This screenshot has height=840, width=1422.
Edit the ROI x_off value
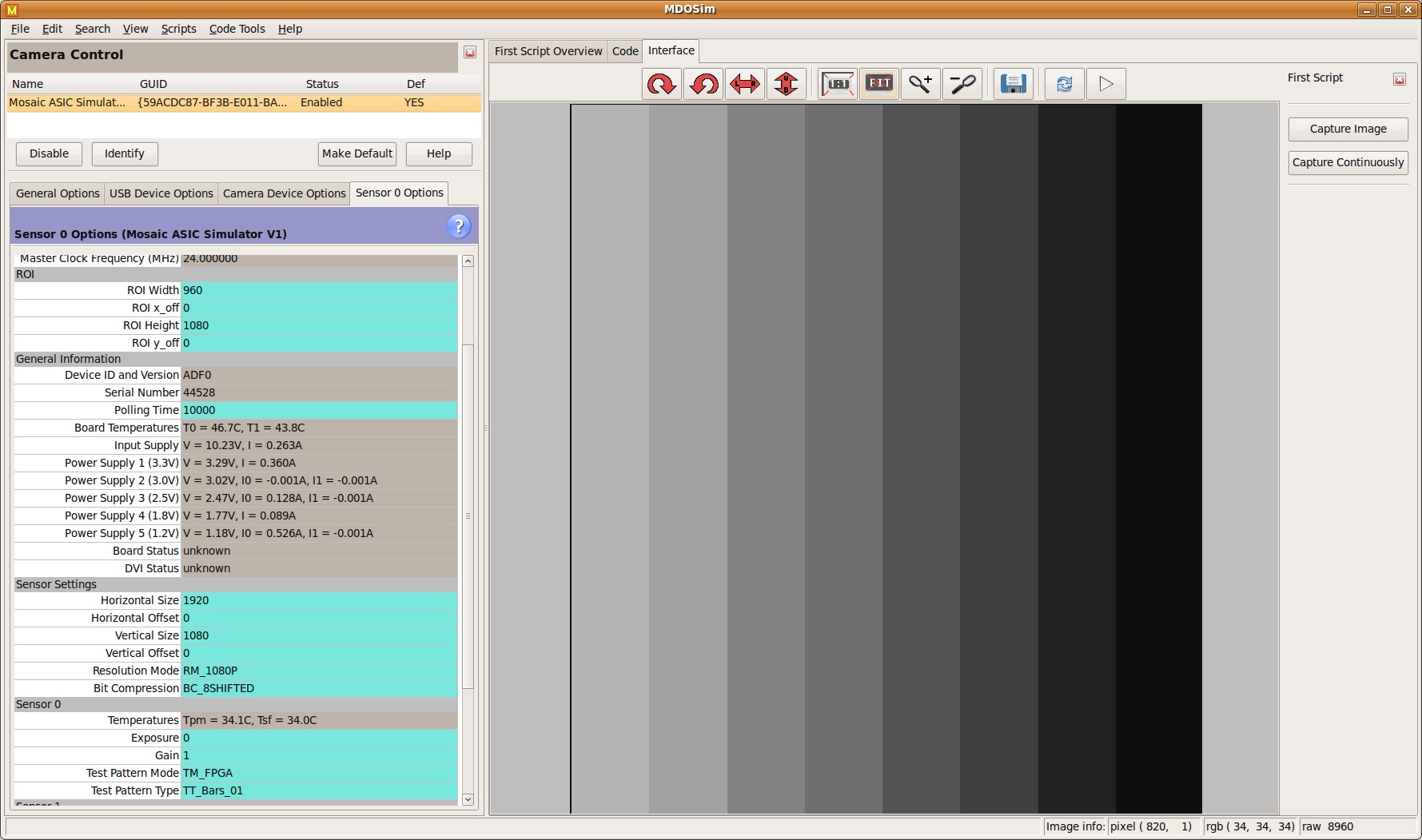pos(319,308)
